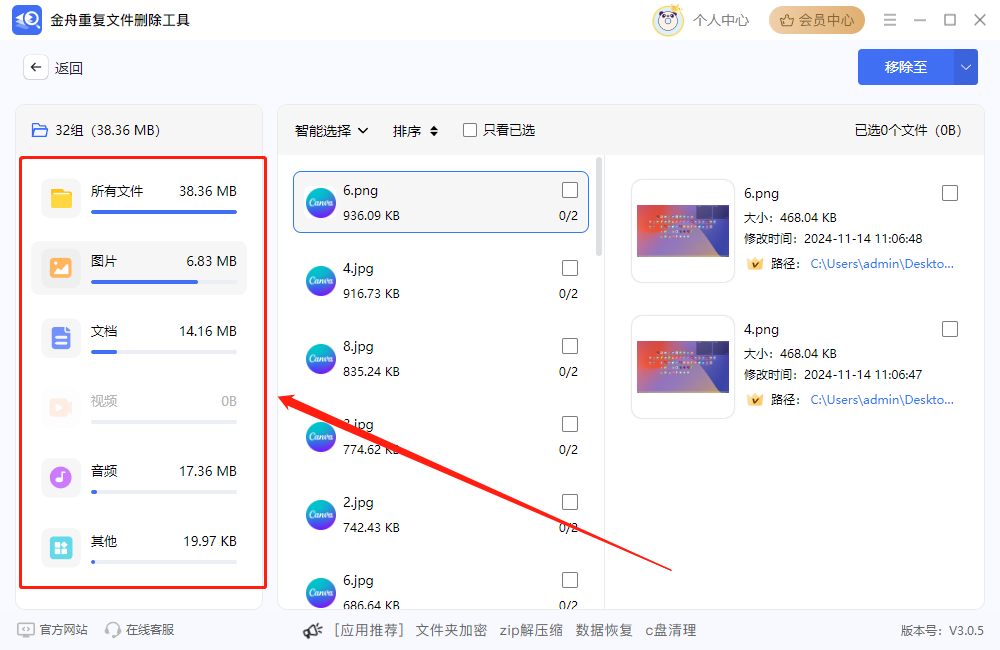Click the back arrow icon
This screenshot has height=650, width=1000.
click(x=36, y=67)
